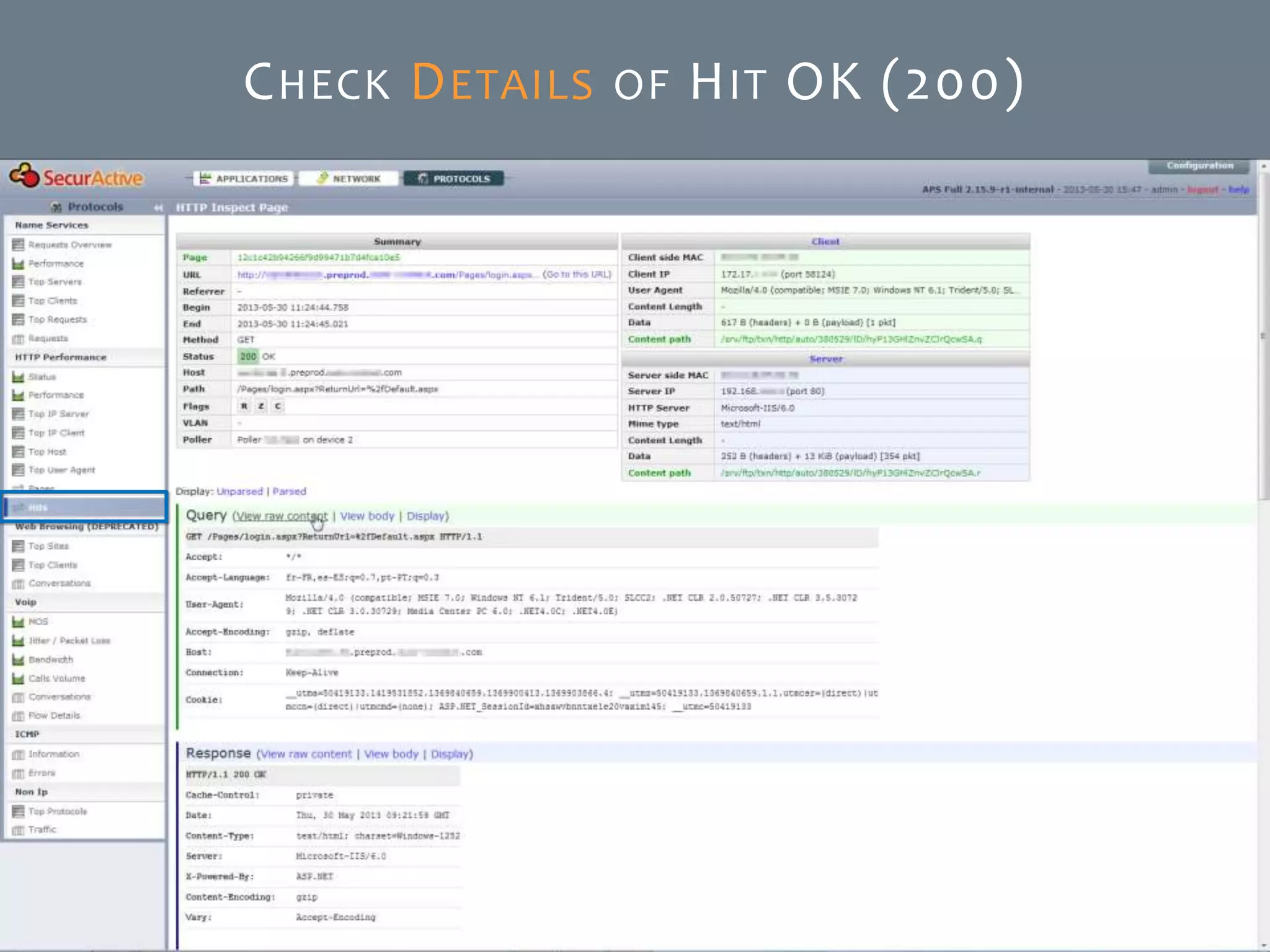Click the logout link
Screen dimensions: 1270x952
click(1202, 190)
